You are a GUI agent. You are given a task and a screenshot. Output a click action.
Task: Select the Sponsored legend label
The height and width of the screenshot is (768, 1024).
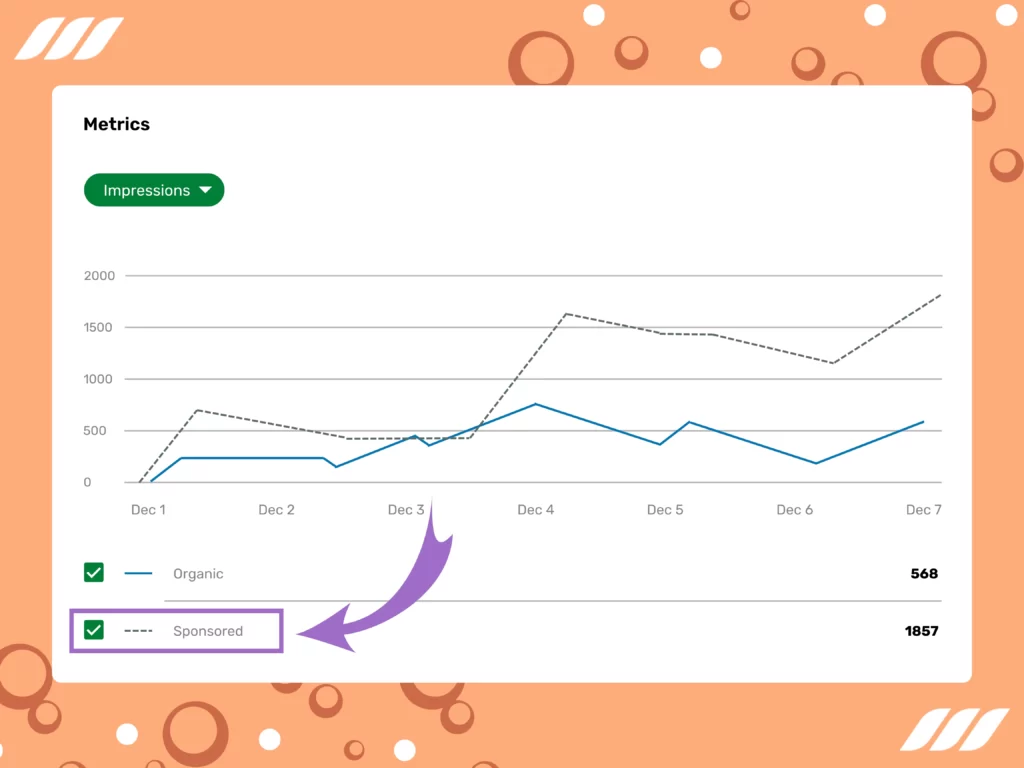[x=209, y=631]
